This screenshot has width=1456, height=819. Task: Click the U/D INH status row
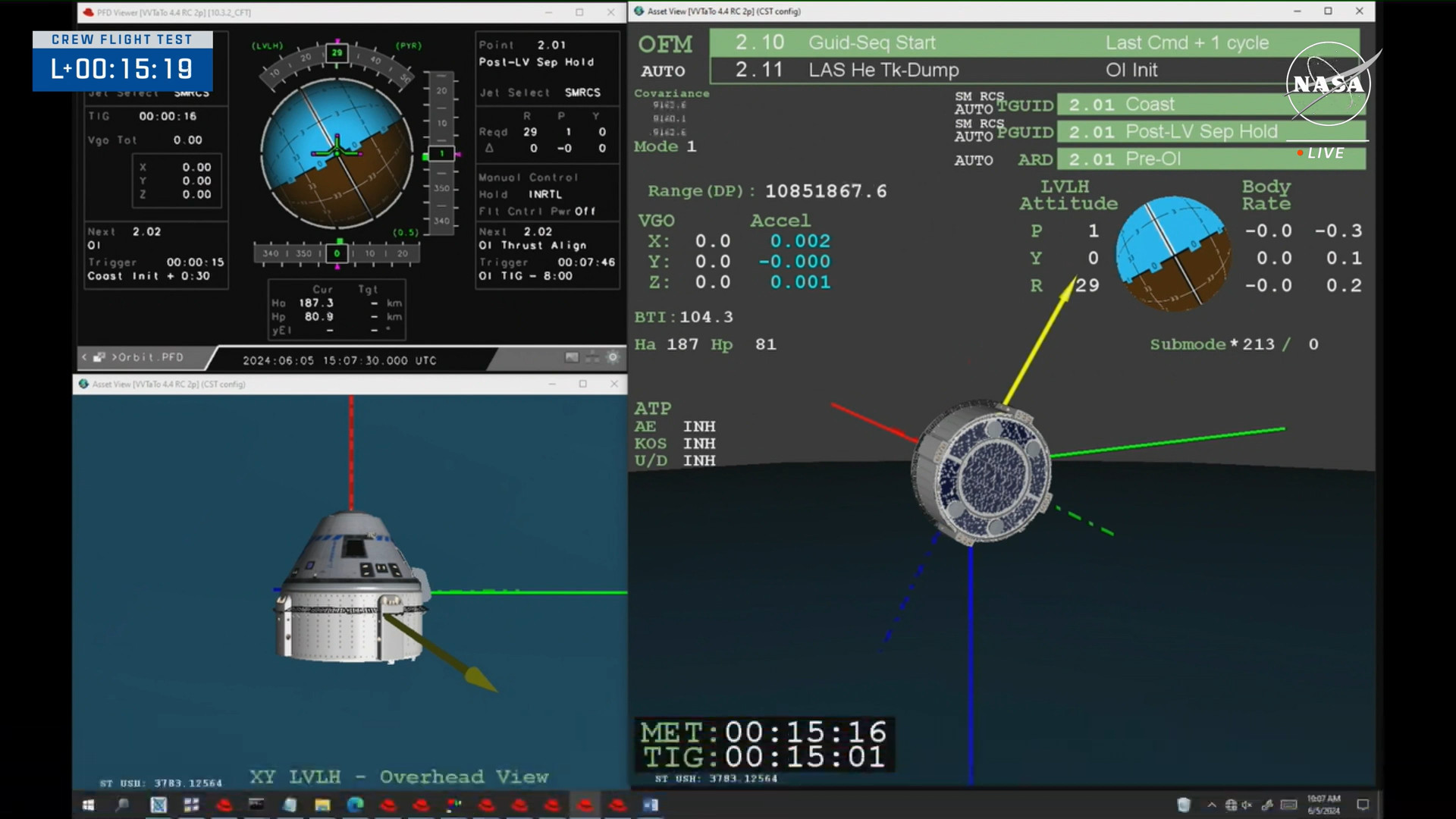coord(675,461)
